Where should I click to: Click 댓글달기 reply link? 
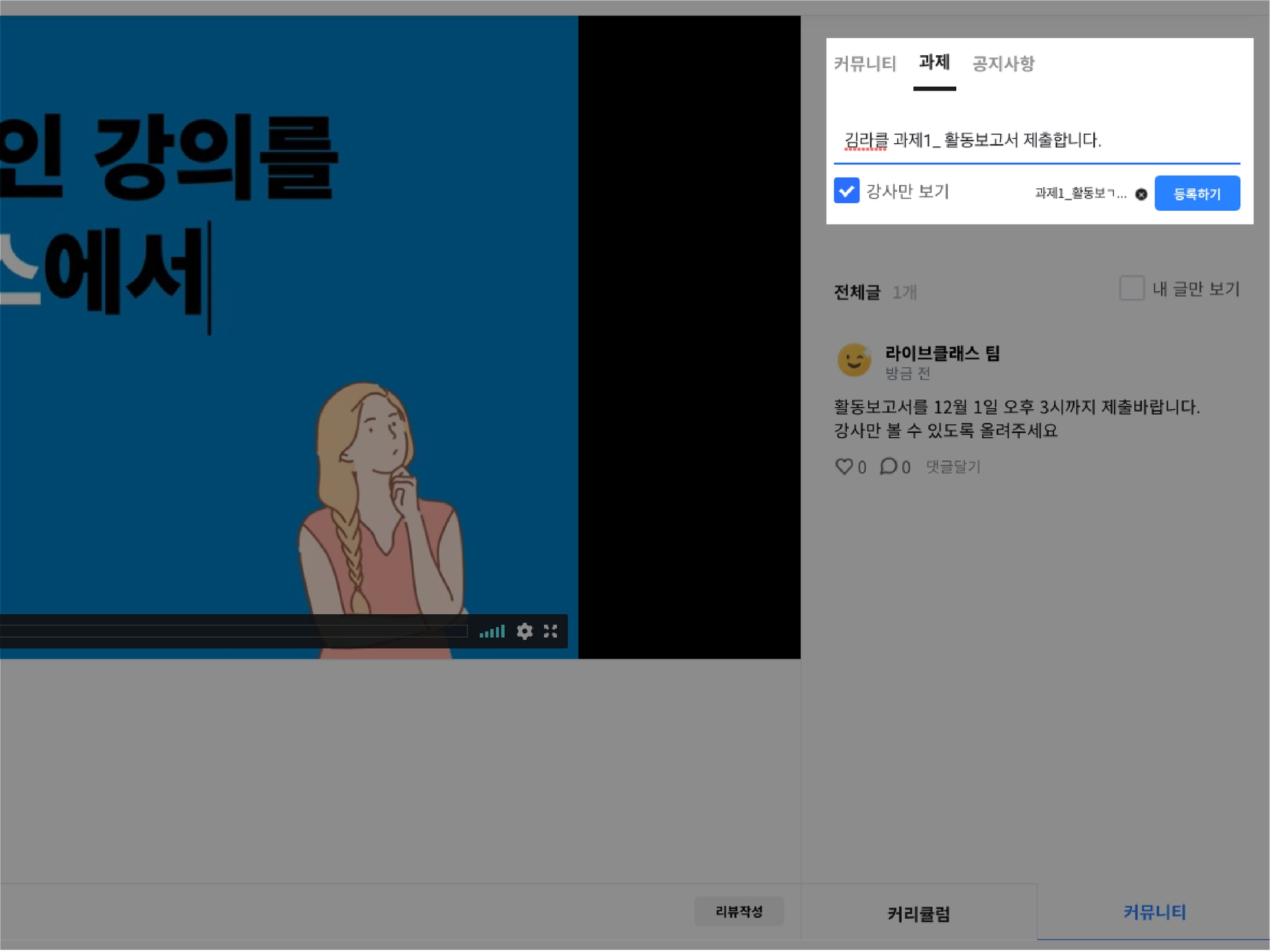click(952, 467)
